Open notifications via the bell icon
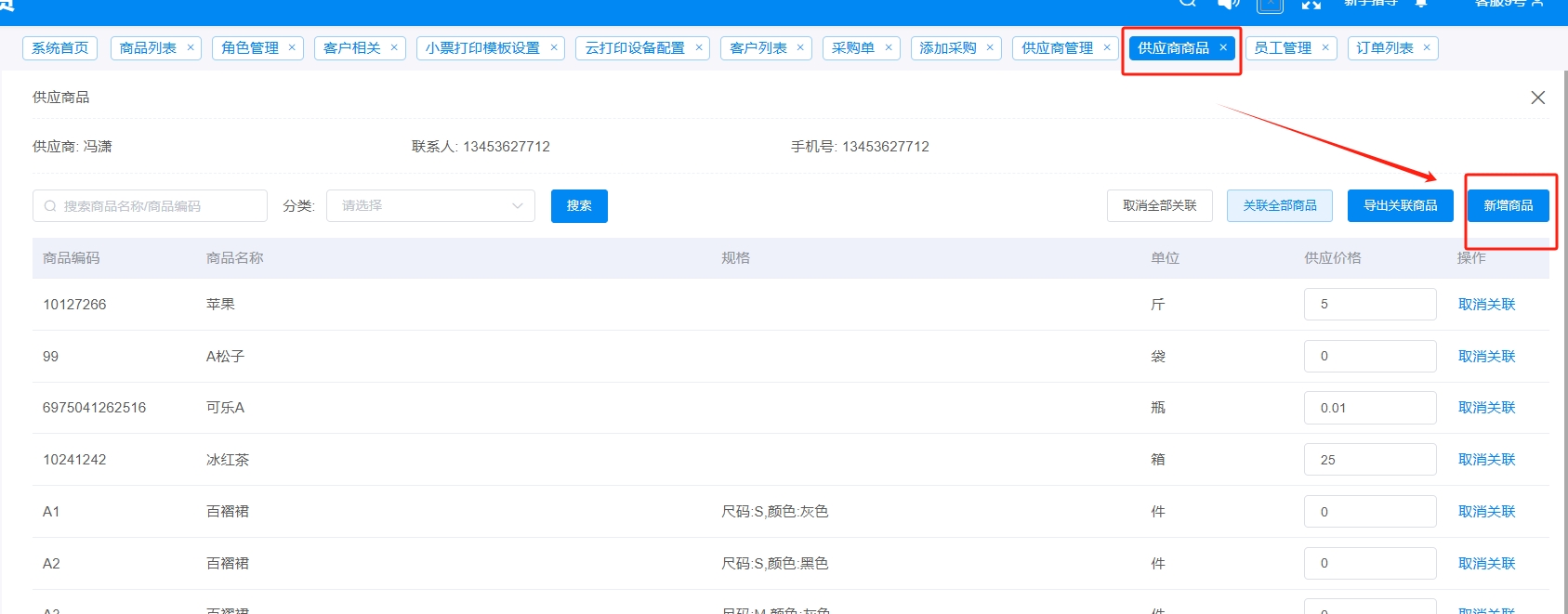Viewport: 1568px width, 614px height. coord(1421,4)
